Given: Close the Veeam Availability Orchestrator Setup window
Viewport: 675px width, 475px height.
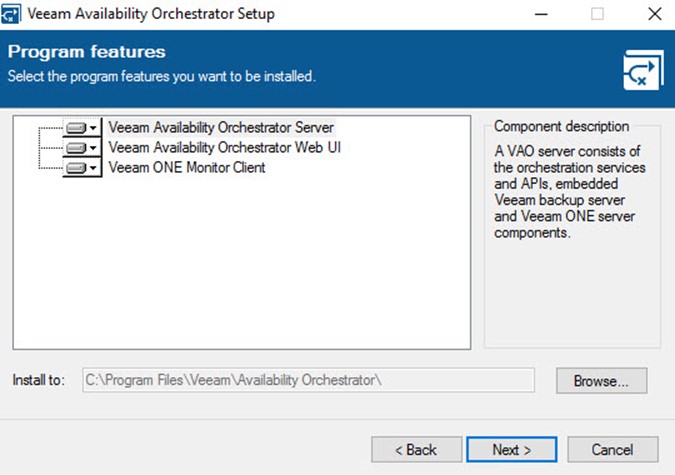Looking at the screenshot, I should pyautogui.click(x=655, y=14).
